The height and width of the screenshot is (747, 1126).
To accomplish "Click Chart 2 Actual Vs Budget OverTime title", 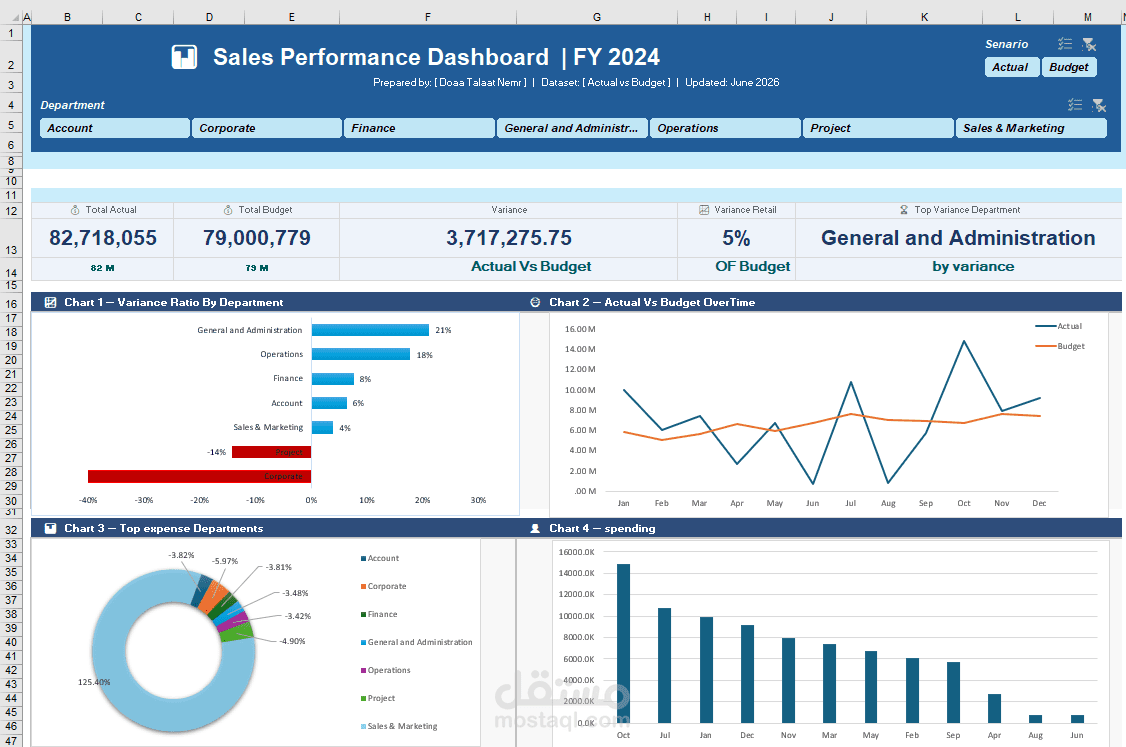I will pyautogui.click(x=652, y=302).
